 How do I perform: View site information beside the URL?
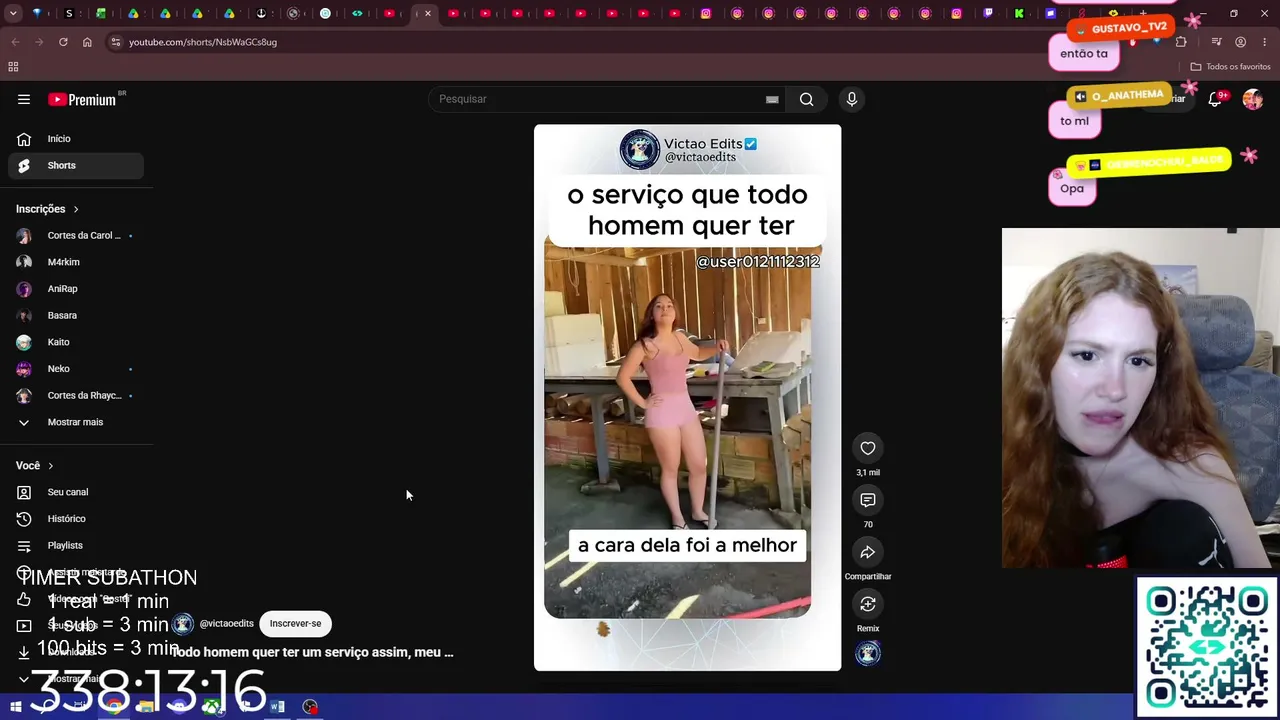pyautogui.click(x=116, y=42)
